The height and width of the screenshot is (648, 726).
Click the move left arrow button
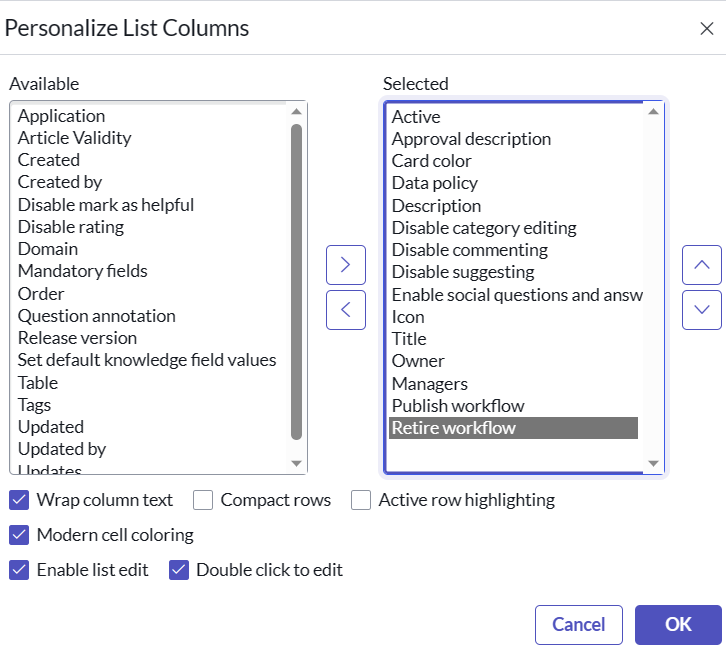[346, 309]
